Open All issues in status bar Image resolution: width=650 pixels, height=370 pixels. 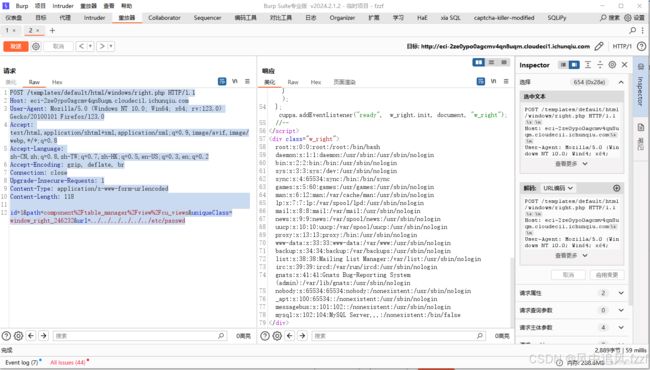[x=68, y=363]
